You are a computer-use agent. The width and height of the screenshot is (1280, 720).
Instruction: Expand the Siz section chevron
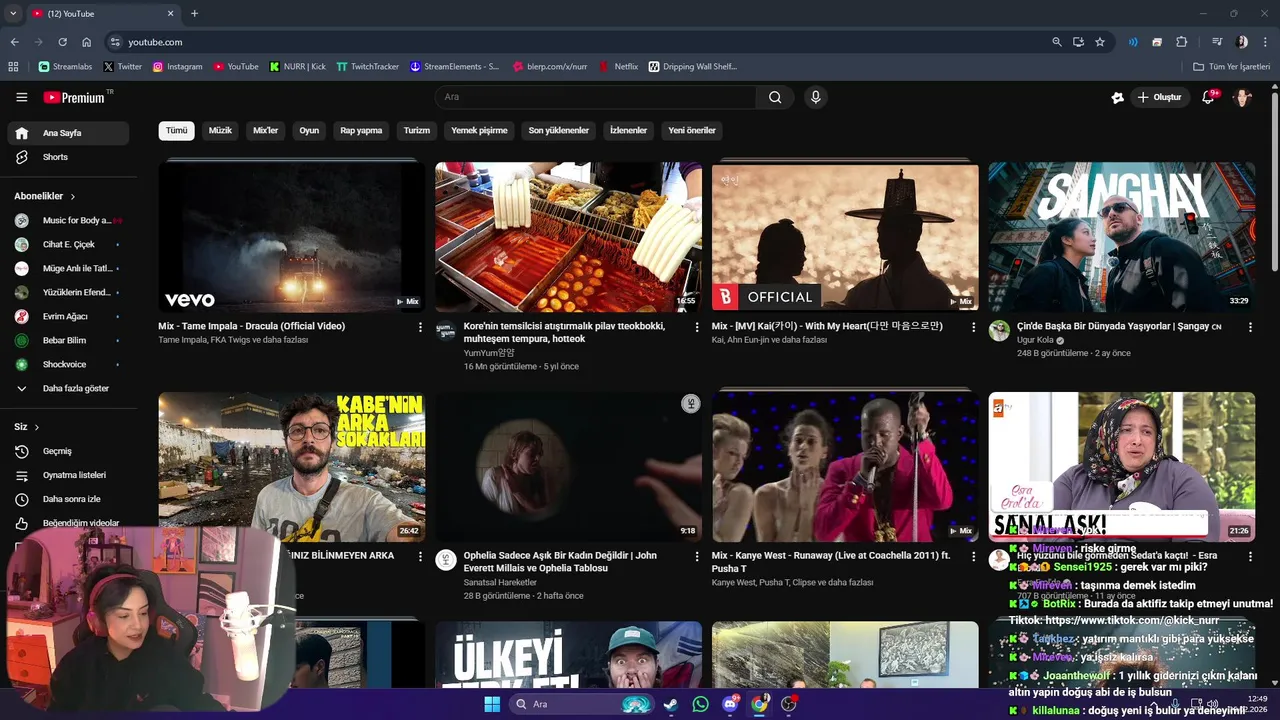pyautogui.click(x=37, y=427)
